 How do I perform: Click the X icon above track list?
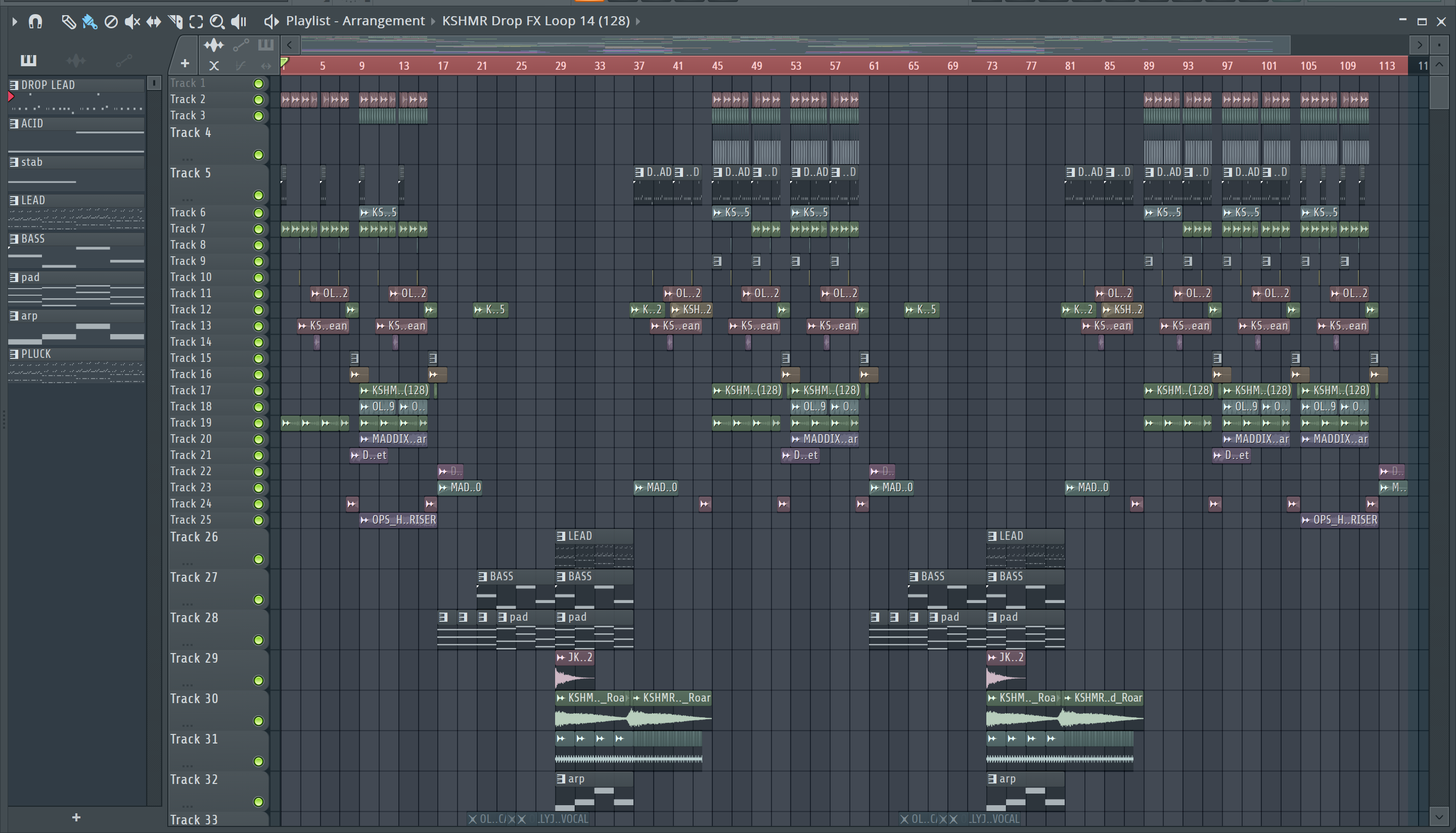point(214,66)
